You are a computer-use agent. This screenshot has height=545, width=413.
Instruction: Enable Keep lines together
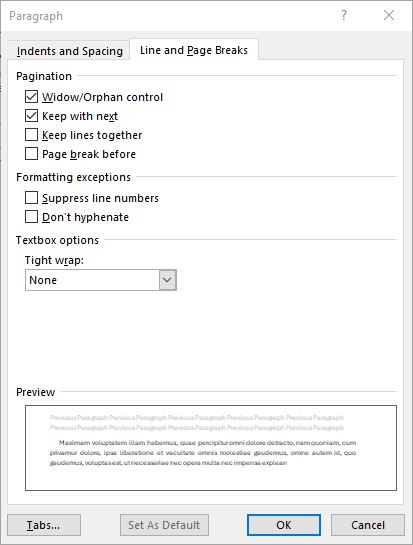point(31,135)
